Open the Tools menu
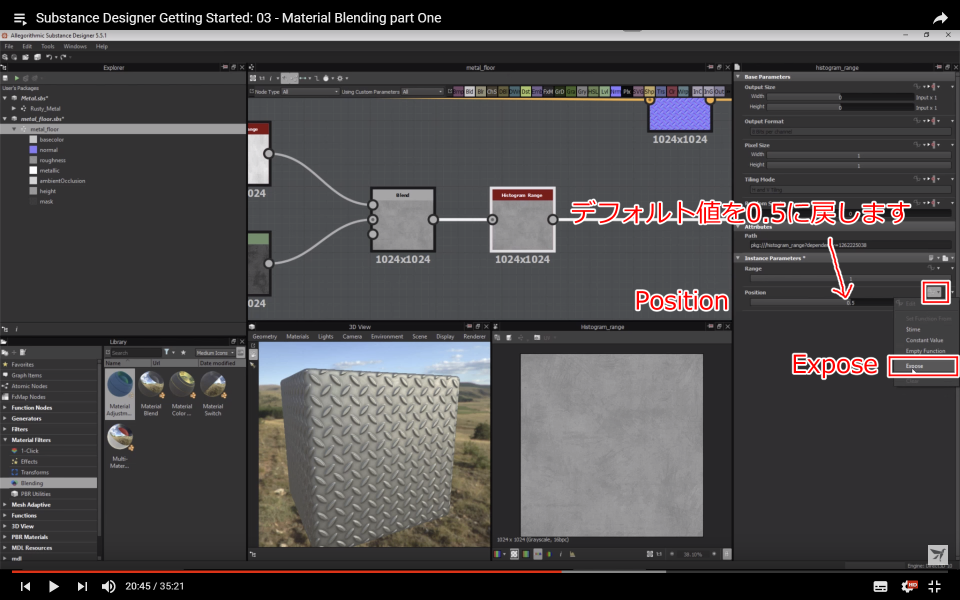This screenshot has width=960, height=600. [x=48, y=47]
